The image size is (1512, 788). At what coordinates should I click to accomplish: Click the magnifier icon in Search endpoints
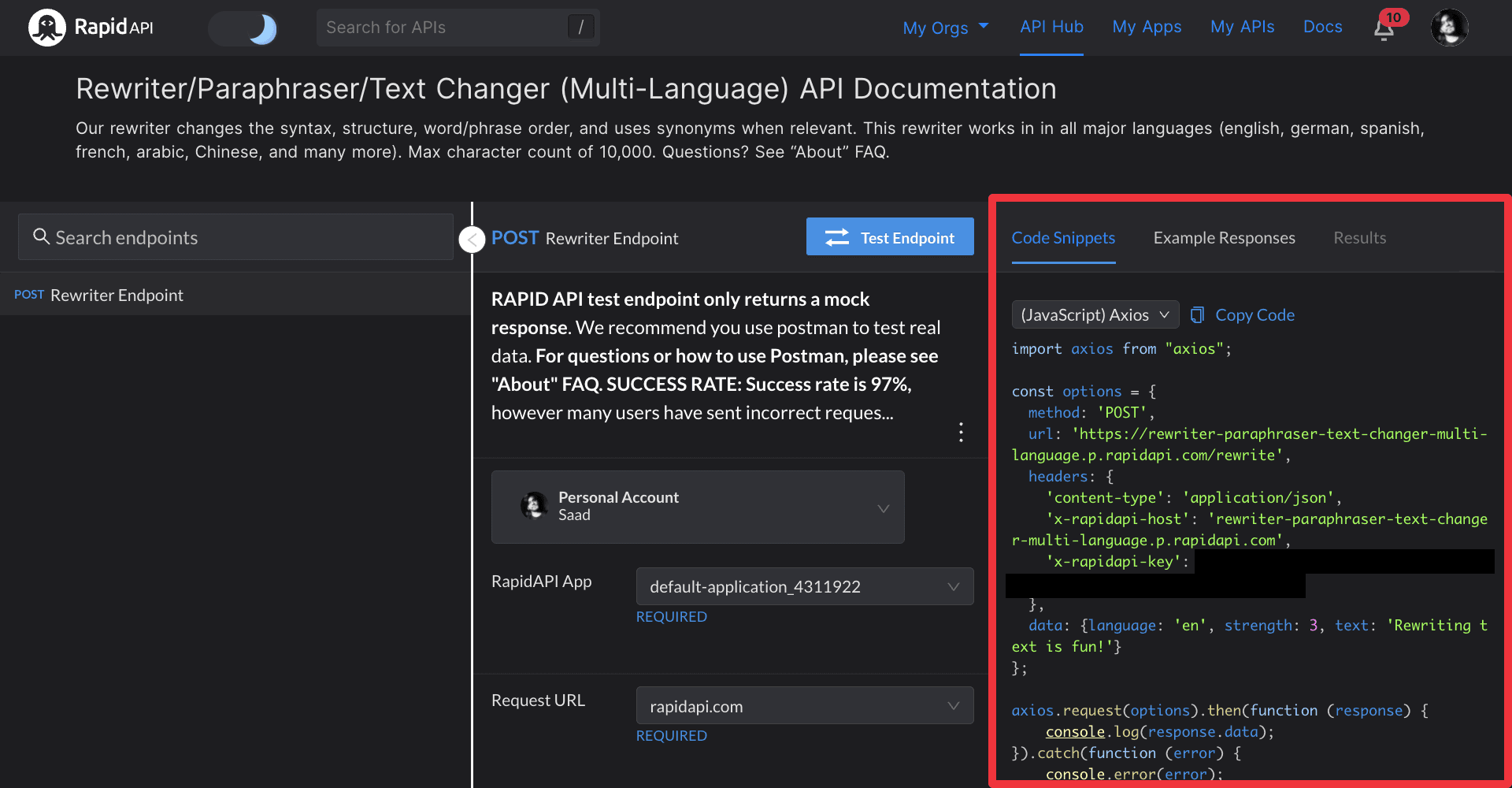[x=41, y=236]
